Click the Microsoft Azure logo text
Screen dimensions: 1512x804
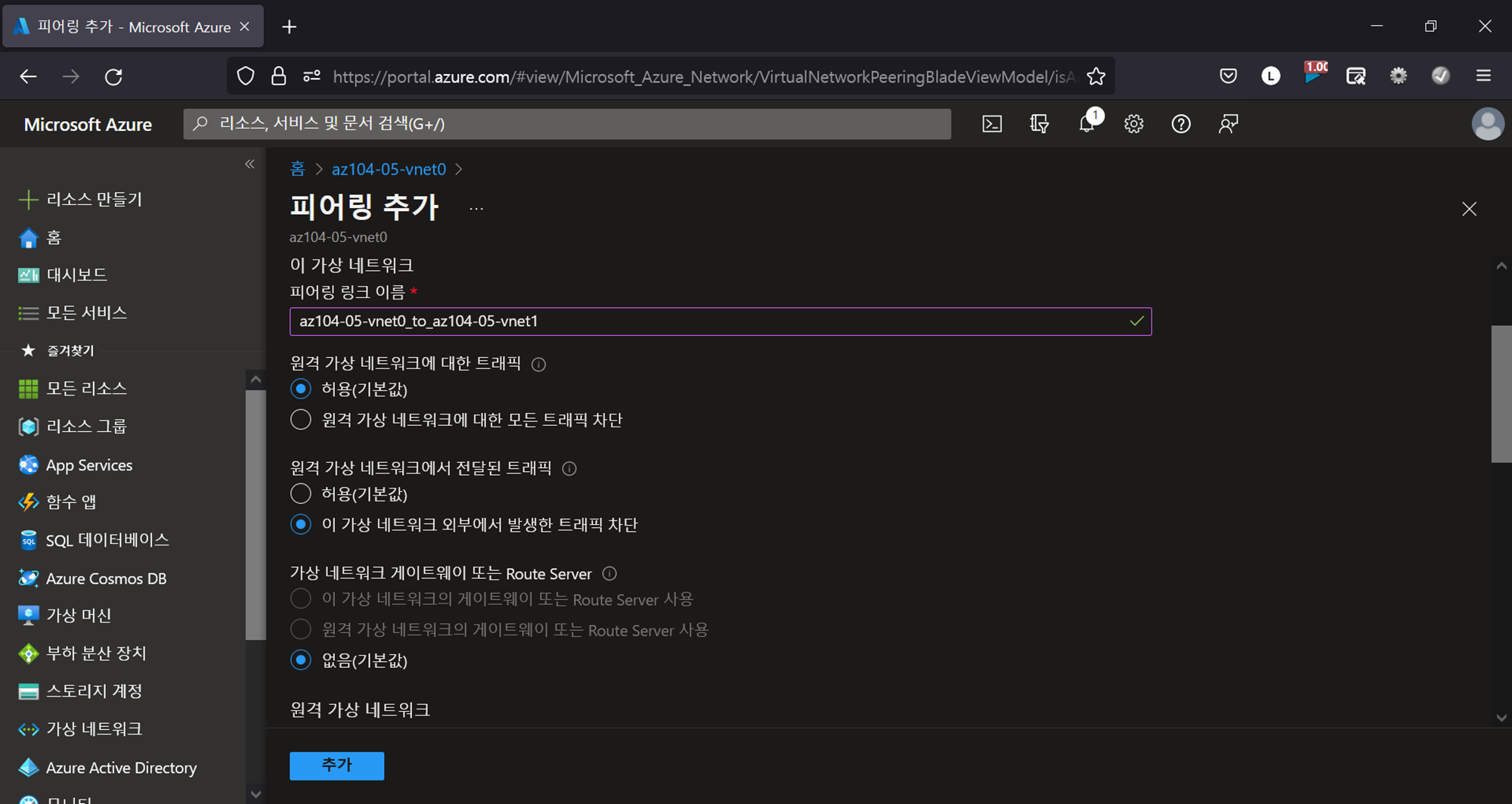(x=88, y=124)
